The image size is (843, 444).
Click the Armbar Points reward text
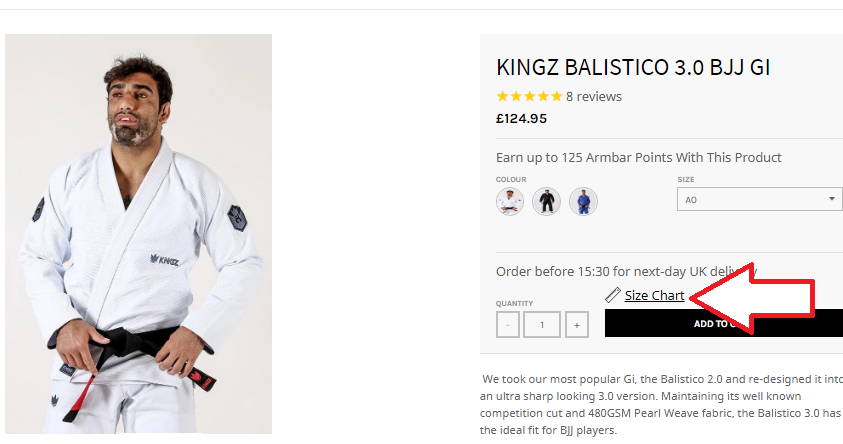[x=639, y=157]
